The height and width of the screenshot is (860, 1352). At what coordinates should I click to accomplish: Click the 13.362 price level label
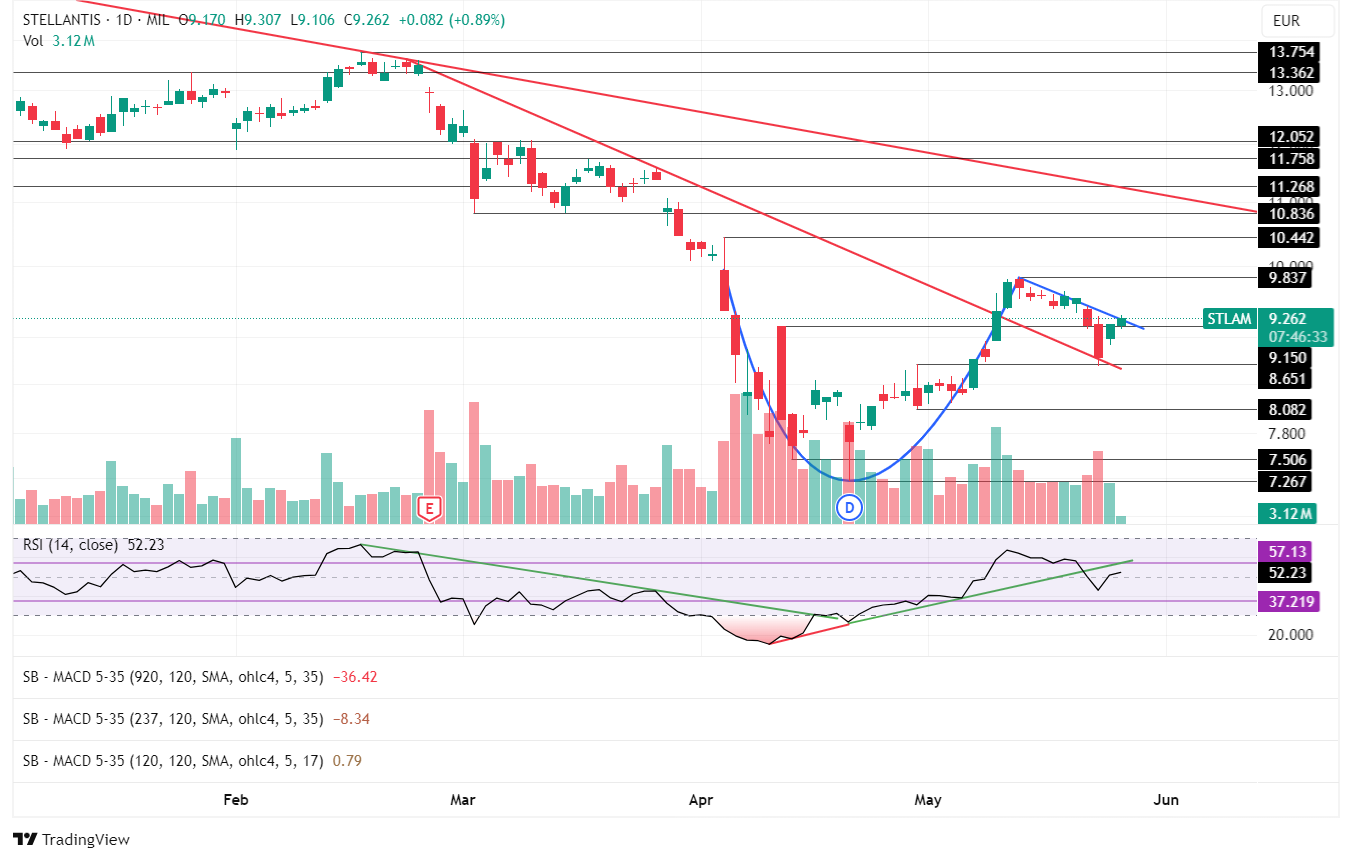click(x=1290, y=73)
